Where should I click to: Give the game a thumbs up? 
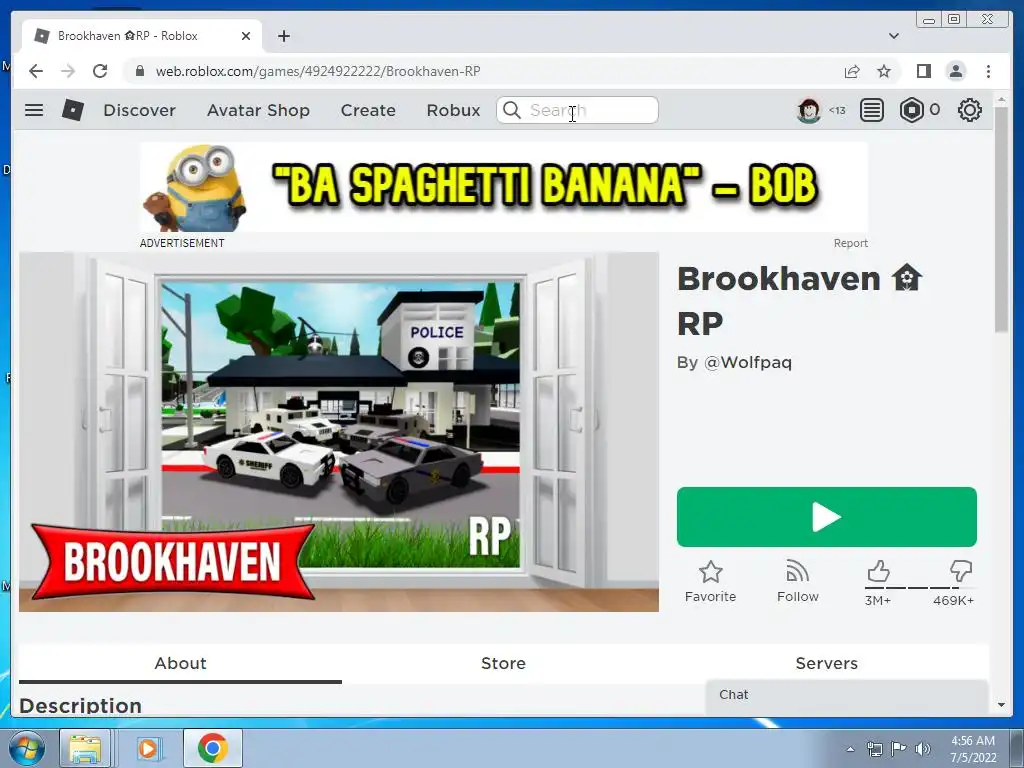pyautogui.click(x=878, y=571)
